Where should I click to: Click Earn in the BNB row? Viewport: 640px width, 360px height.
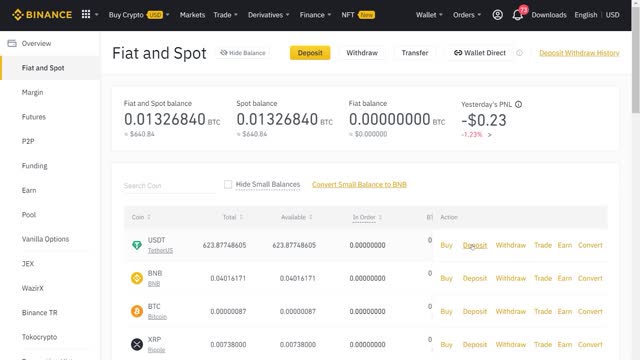564,278
